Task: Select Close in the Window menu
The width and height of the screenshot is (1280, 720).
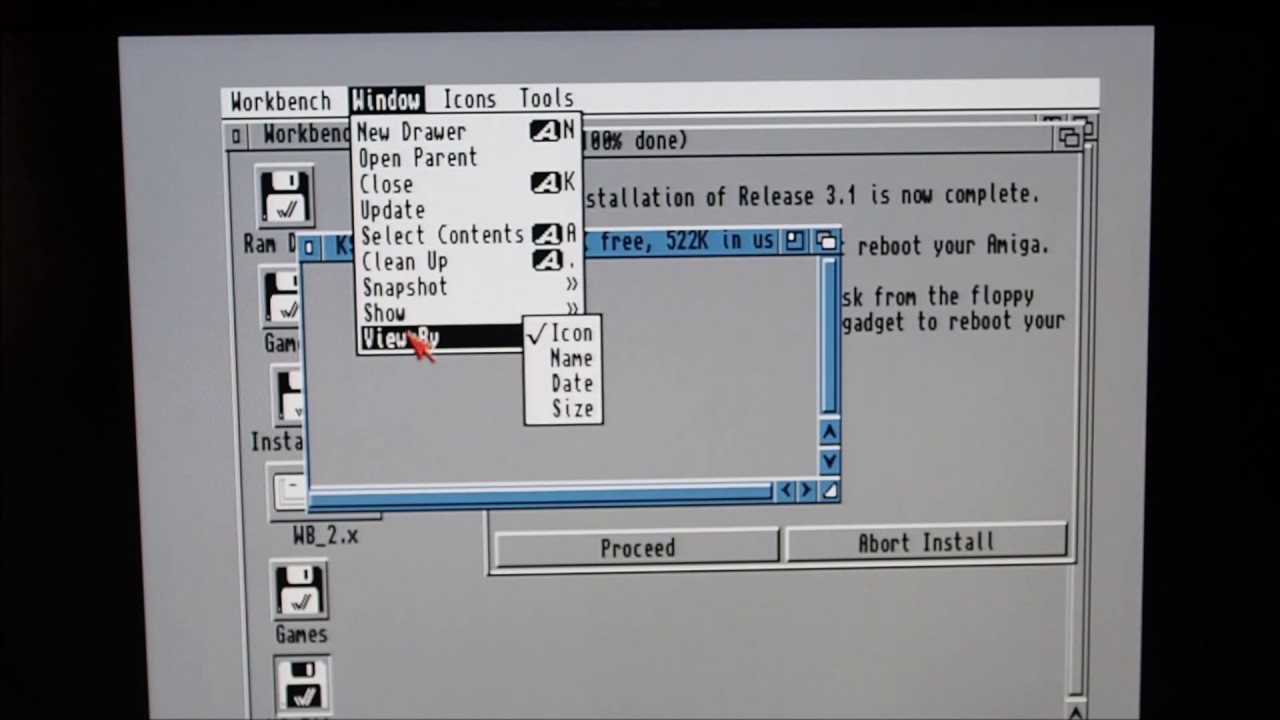Action: (x=466, y=184)
